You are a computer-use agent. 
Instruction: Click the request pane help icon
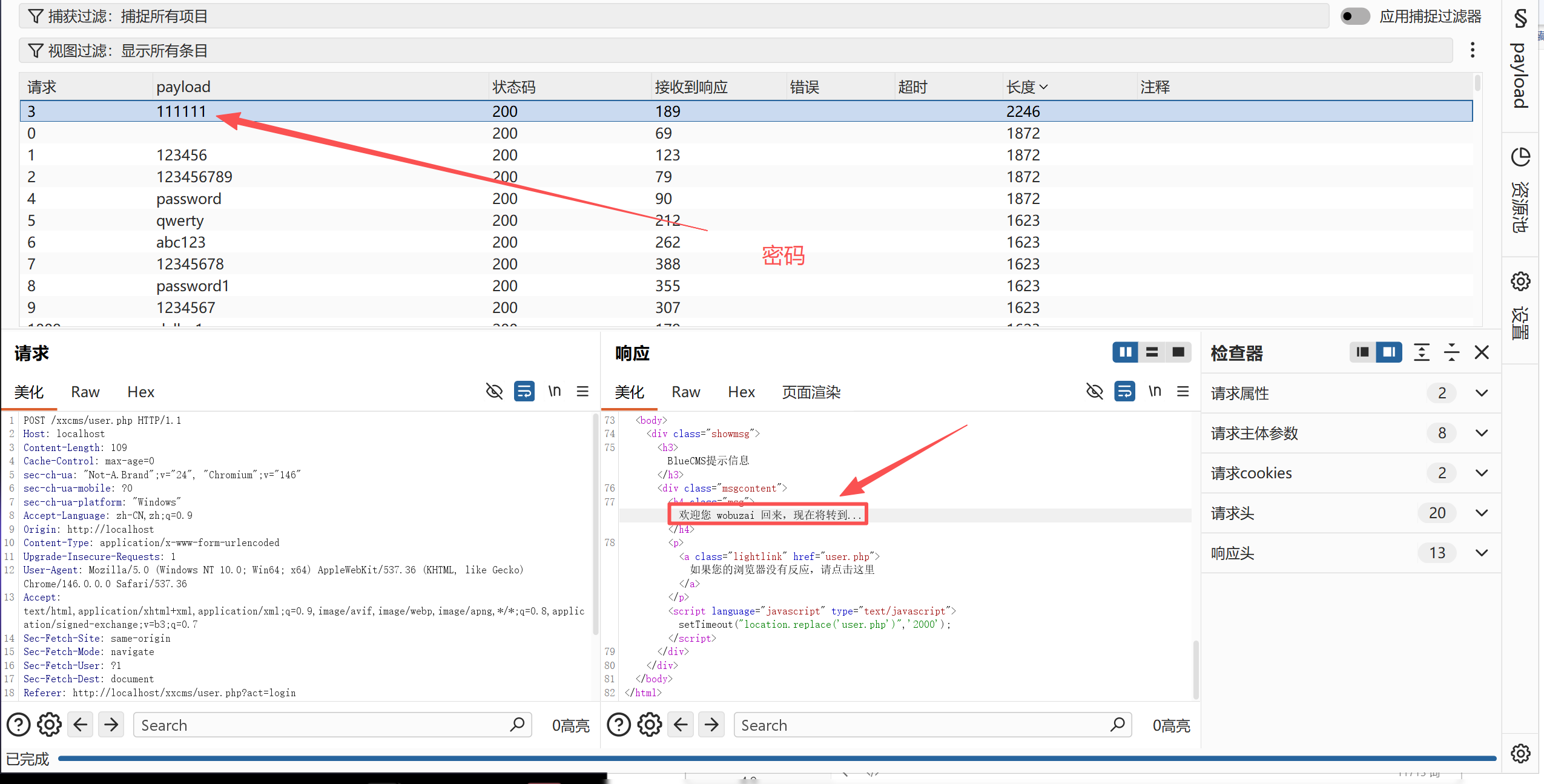(x=19, y=725)
